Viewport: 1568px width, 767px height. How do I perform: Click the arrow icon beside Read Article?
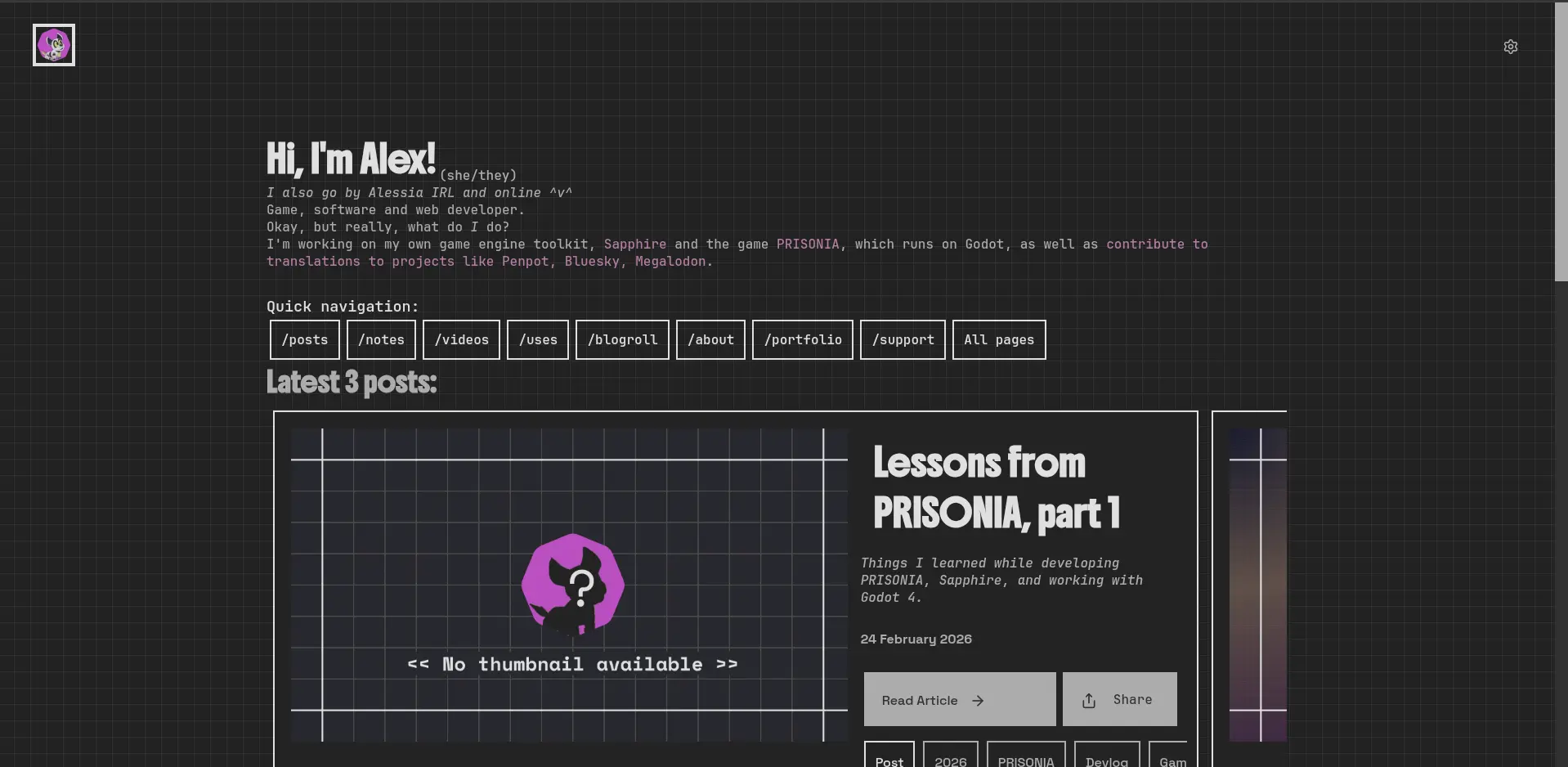point(978,701)
